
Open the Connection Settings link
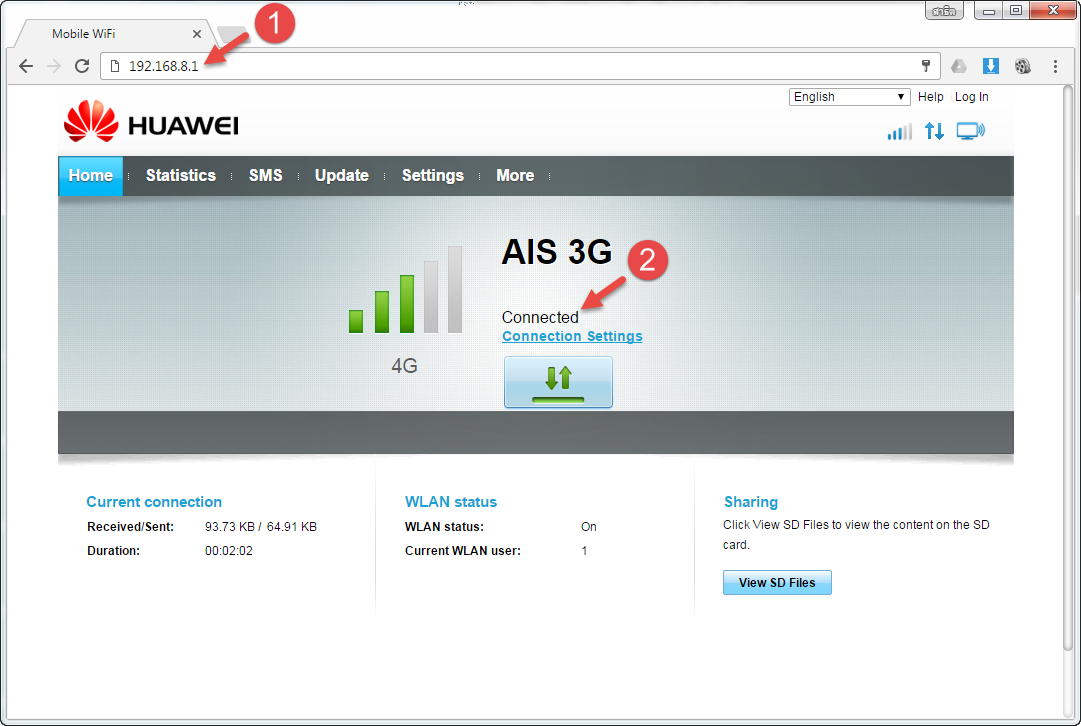(572, 336)
